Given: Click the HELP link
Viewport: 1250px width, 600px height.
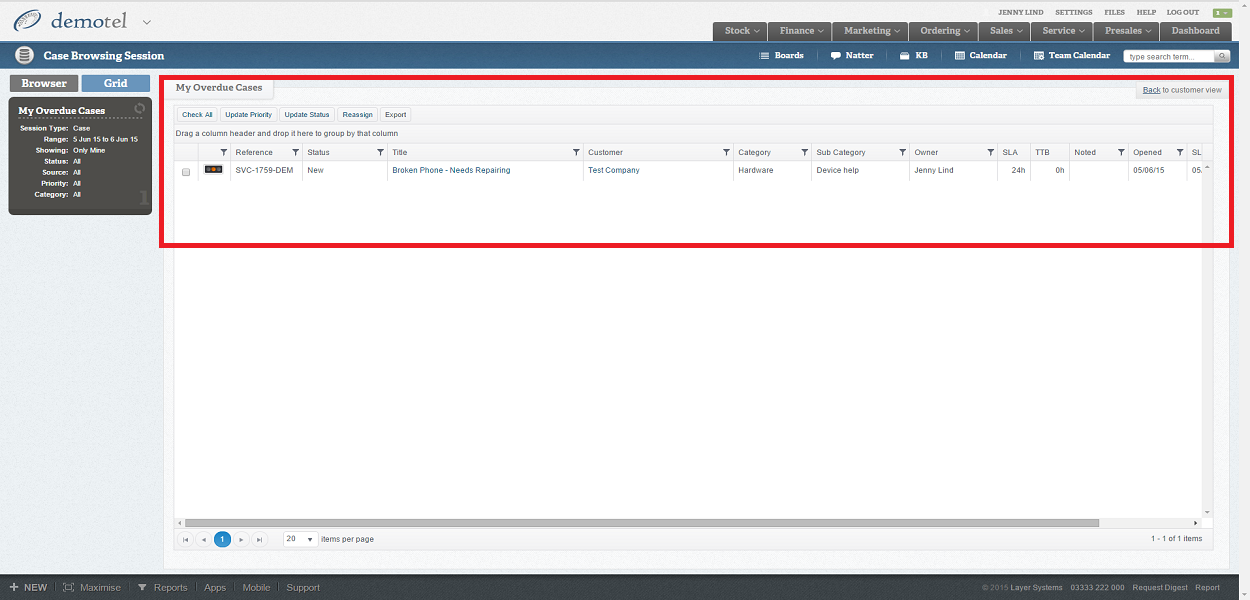Looking at the screenshot, I should point(1146,13).
